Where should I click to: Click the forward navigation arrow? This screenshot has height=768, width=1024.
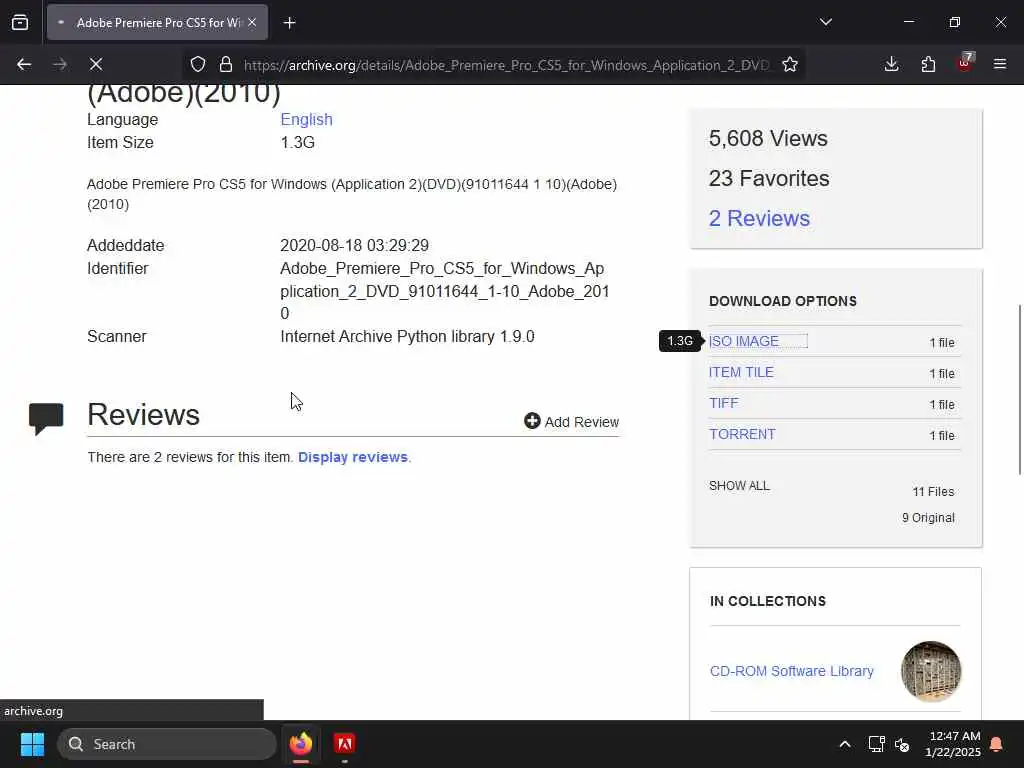pos(60,64)
